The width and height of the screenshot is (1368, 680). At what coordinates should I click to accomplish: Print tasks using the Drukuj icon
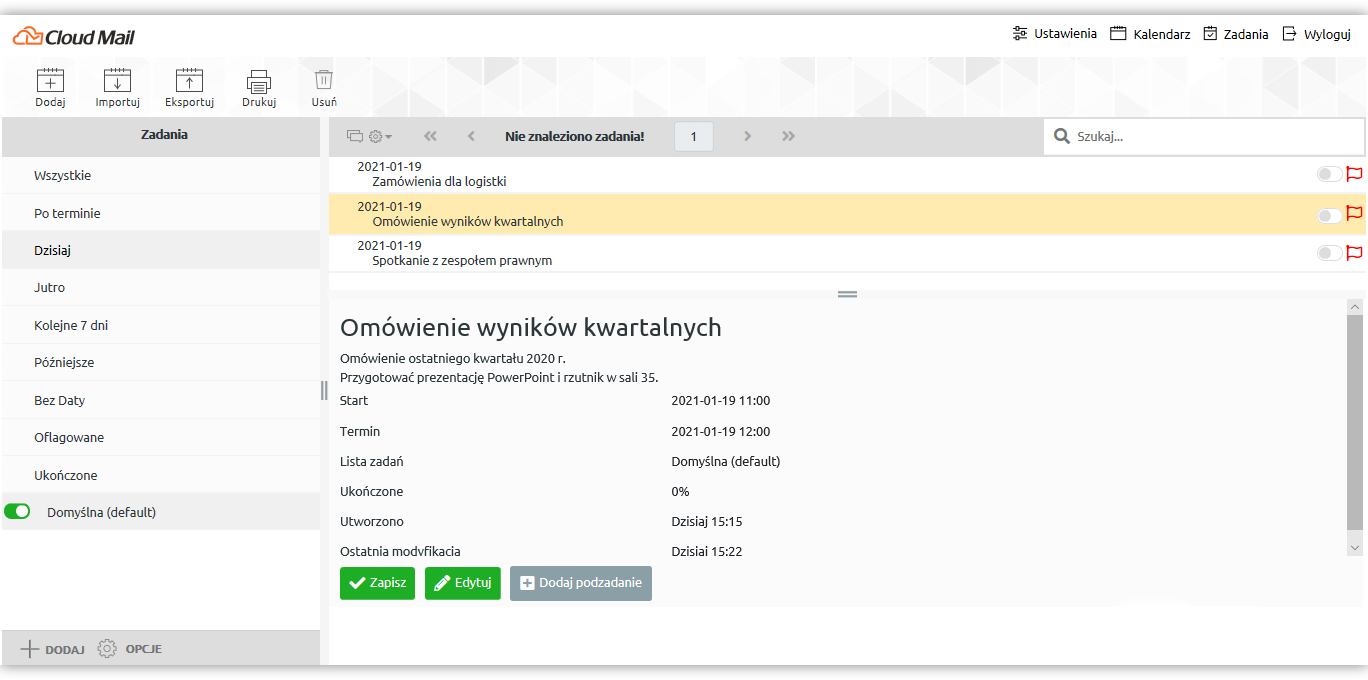(259, 82)
